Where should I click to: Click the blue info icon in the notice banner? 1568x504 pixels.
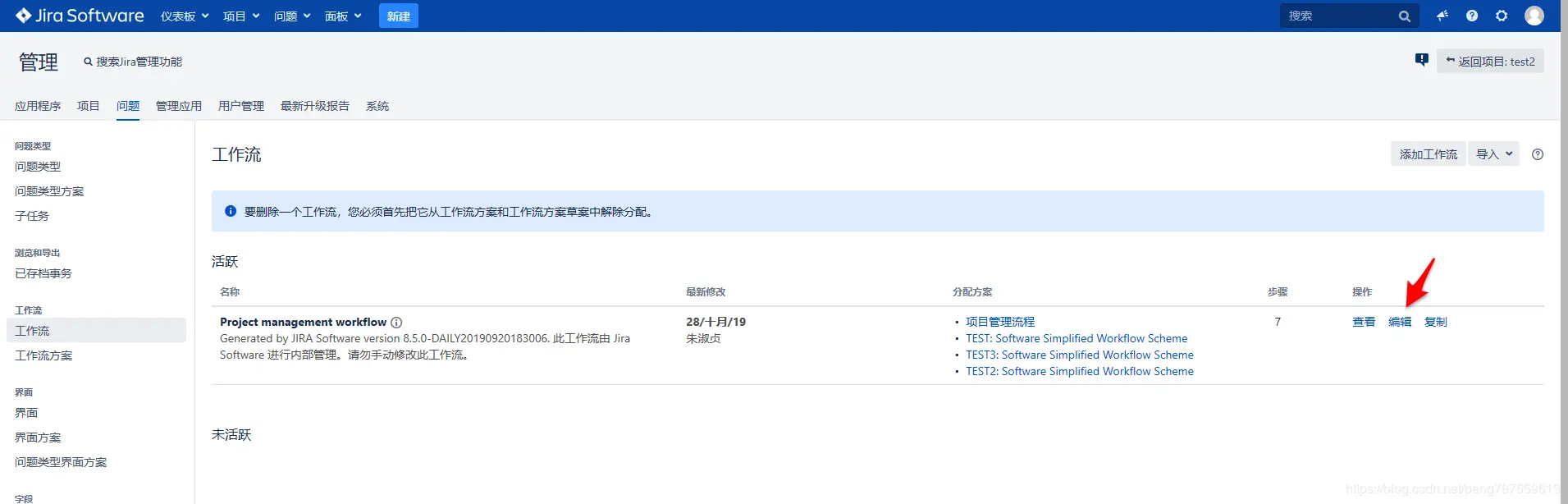click(x=231, y=211)
